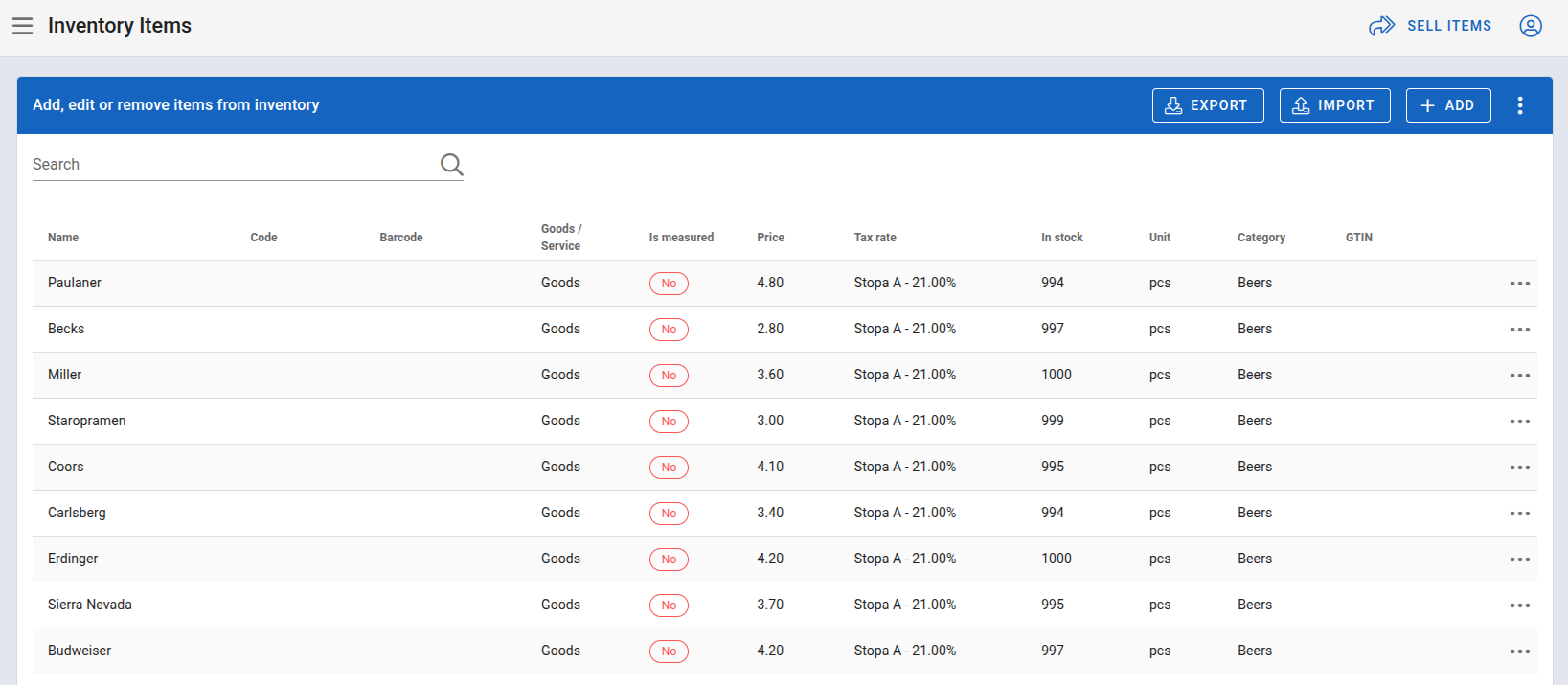Viewport: 1568px width, 685px height.
Task: Select the Paulaner item name
Action: pyautogui.click(x=75, y=283)
